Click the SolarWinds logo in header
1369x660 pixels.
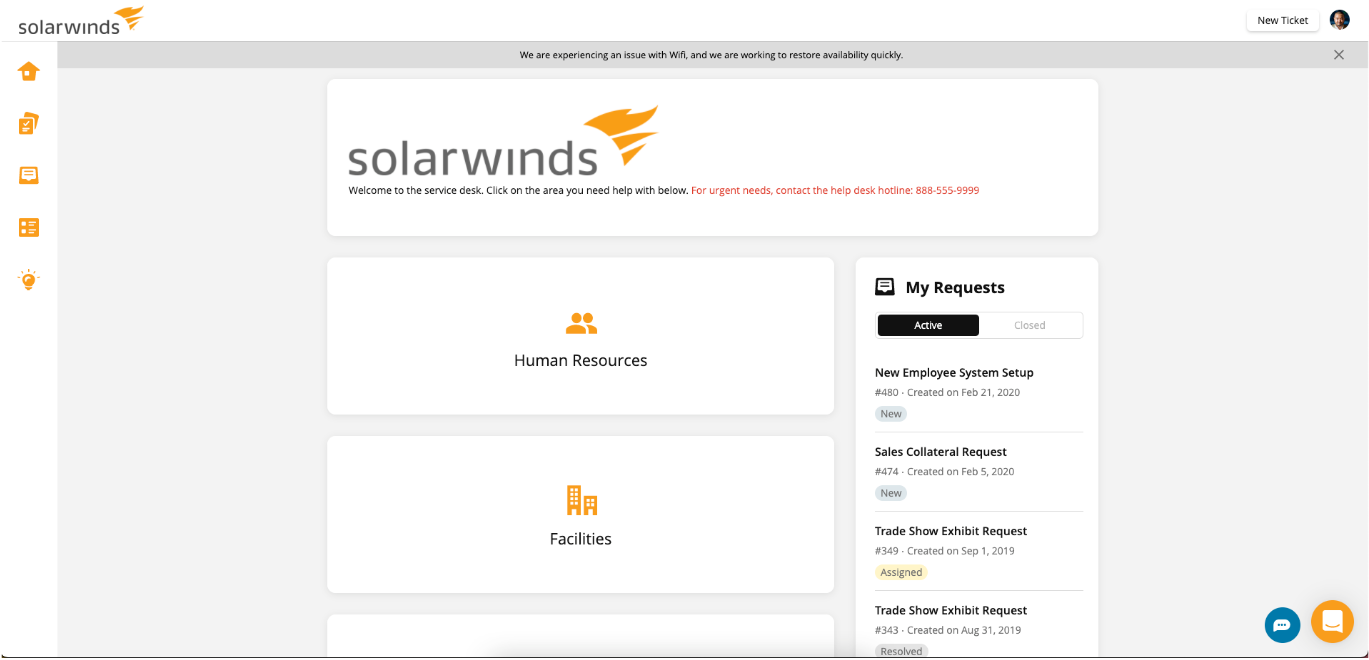click(80, 21)
